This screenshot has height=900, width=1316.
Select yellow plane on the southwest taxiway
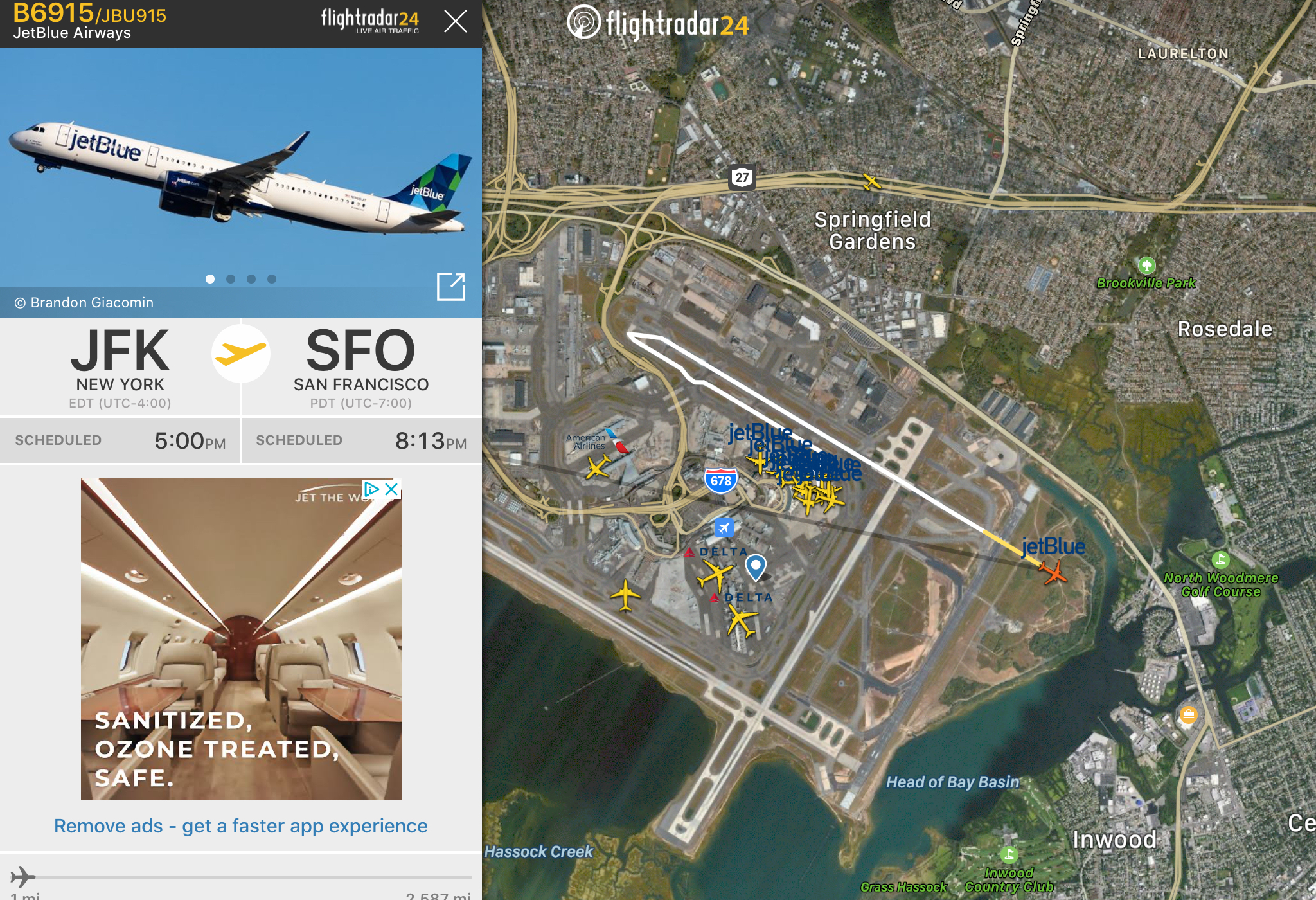coord(625,595)
